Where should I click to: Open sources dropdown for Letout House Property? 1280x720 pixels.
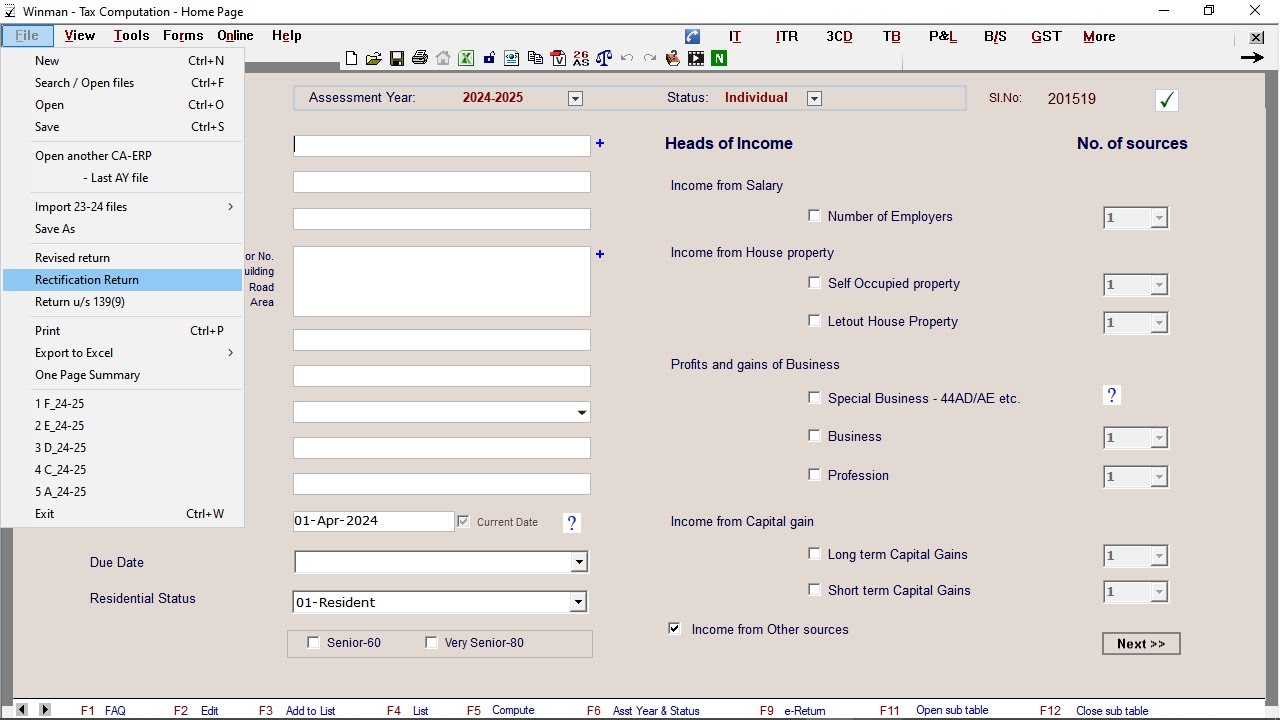(x=1159, y=323)
